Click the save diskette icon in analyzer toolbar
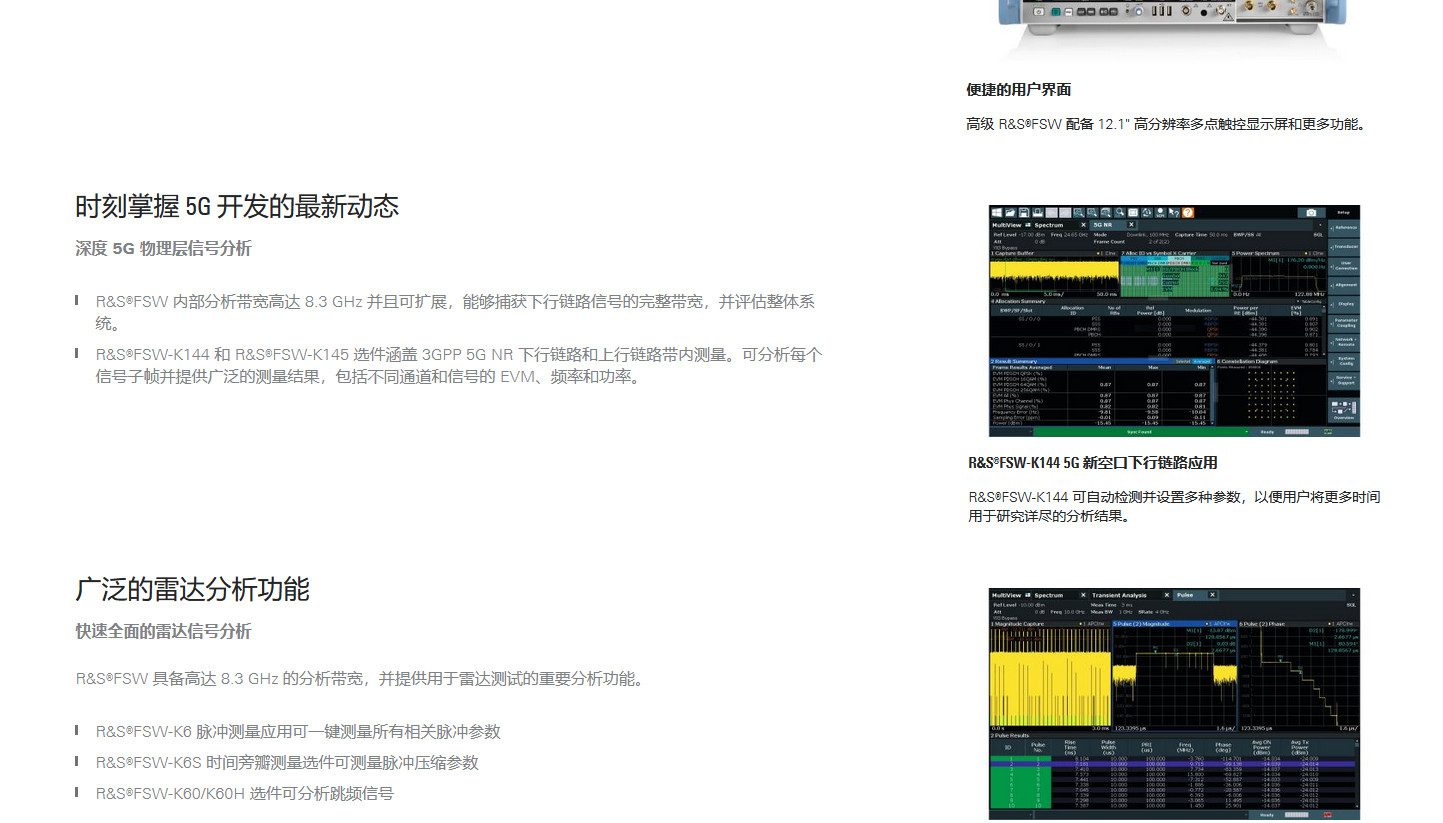 coord(1025,213)
